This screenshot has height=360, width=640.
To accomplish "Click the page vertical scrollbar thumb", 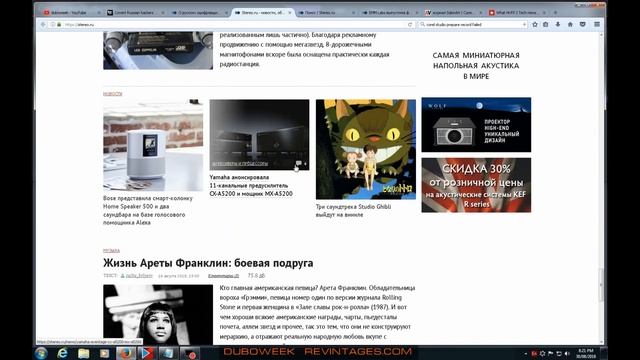I will [601, 285].
